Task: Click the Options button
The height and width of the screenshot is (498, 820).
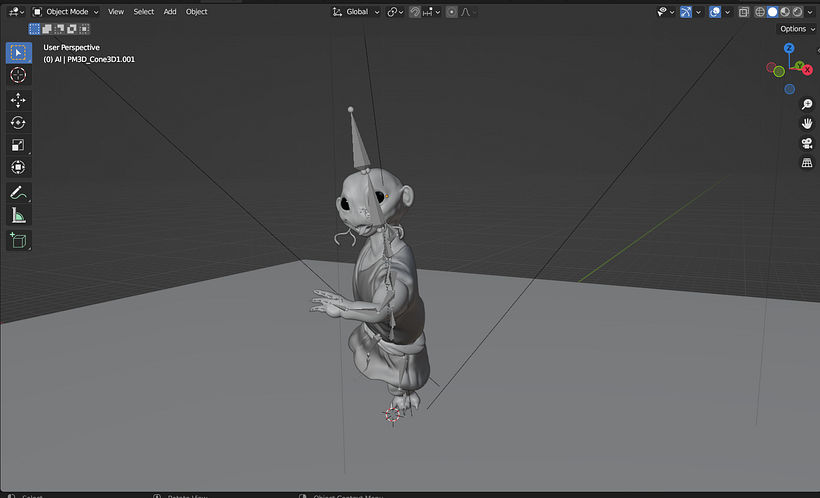Action: 796,29
